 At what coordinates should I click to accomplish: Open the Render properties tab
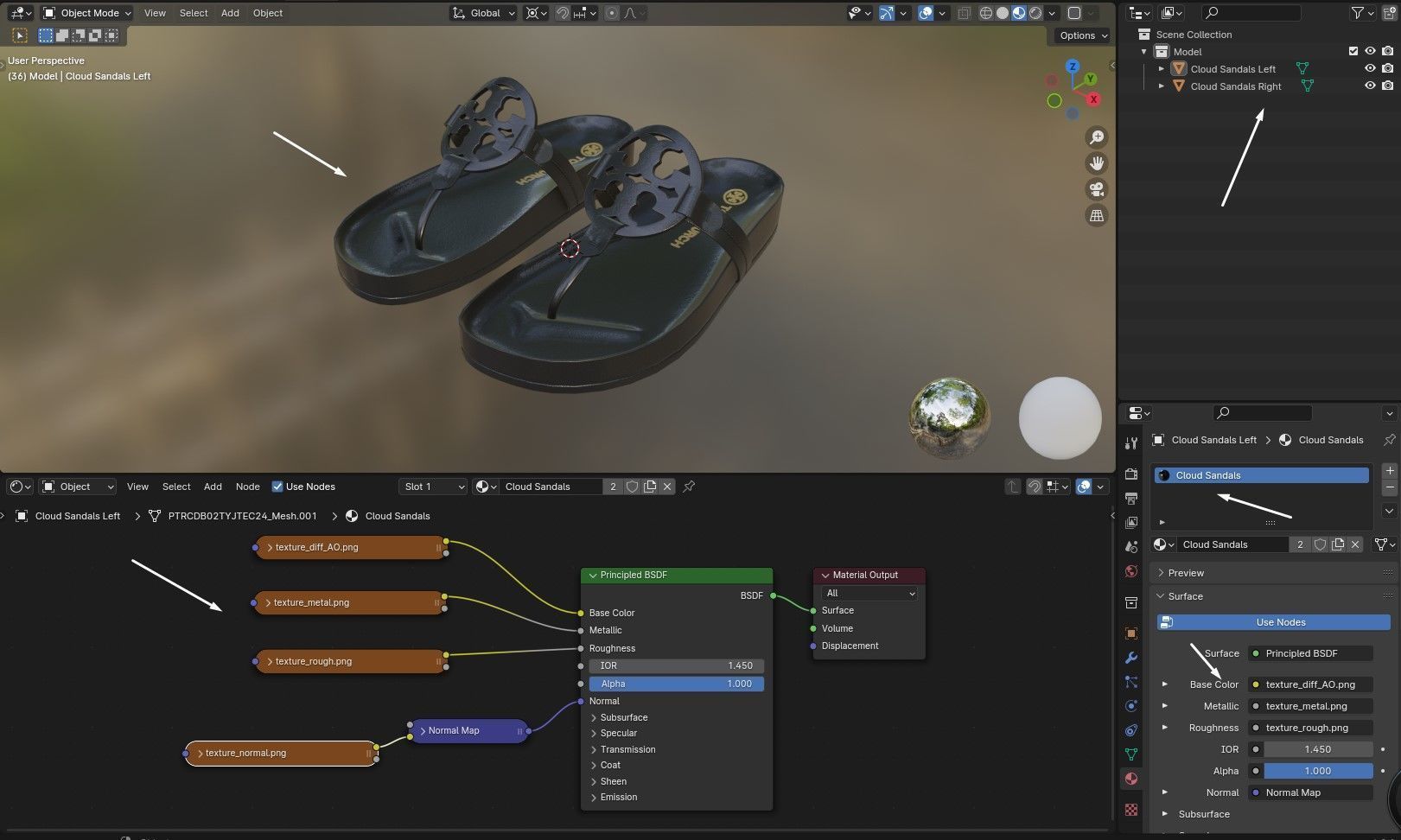point(1131,474)
